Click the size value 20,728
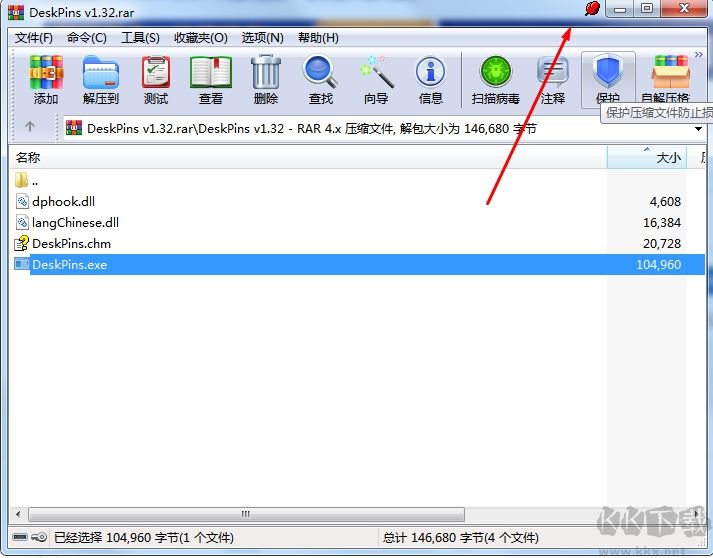713x558 pixels. pyautogui.click(x=662, y=243)
